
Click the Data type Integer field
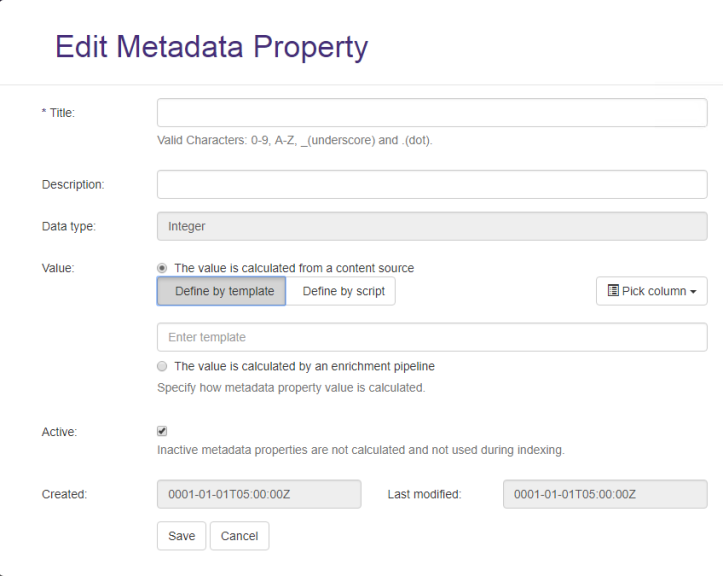coord(432,226)
